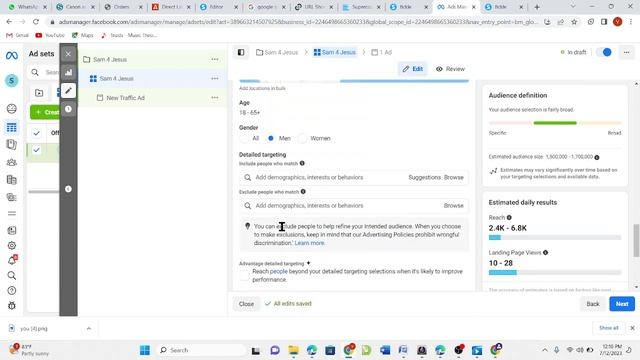This screenshot has width=640, height=360.
Task: Toggle the side panel layout icon
Action: (241, 52)
